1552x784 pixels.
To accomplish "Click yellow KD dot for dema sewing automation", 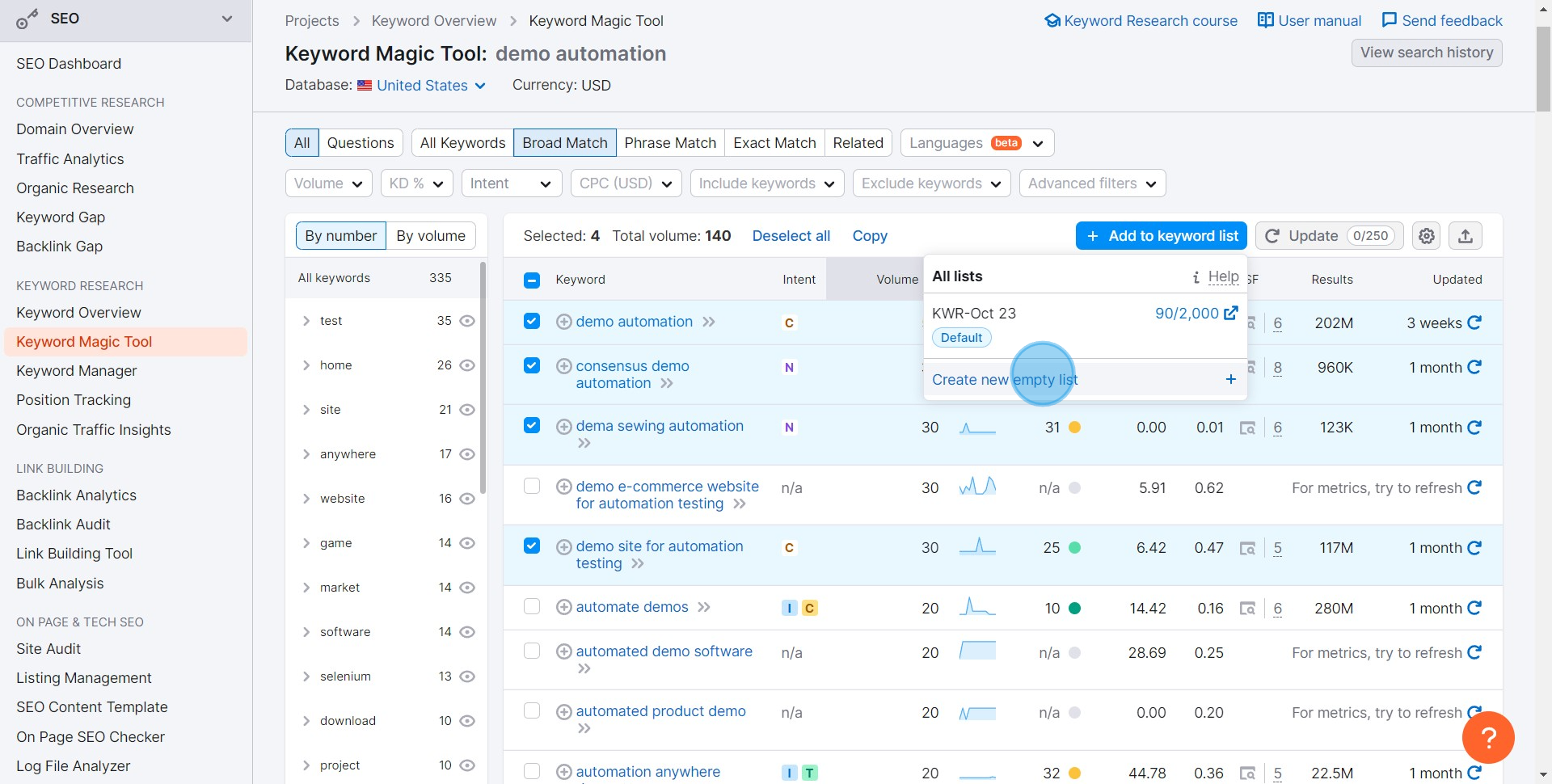I will point(1074,427).
